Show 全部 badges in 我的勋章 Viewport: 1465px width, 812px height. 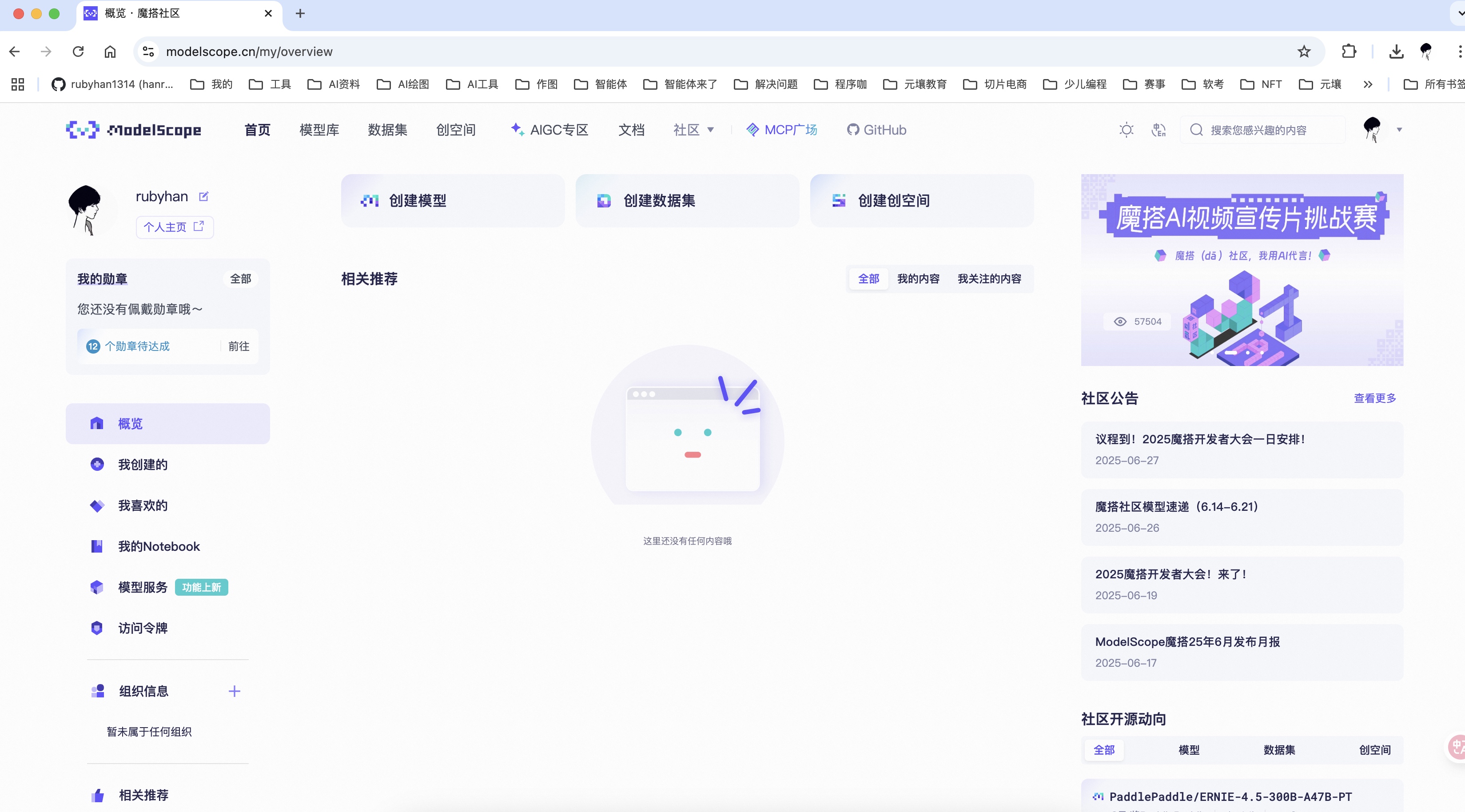pyautogui.click(x=241, y=279)
